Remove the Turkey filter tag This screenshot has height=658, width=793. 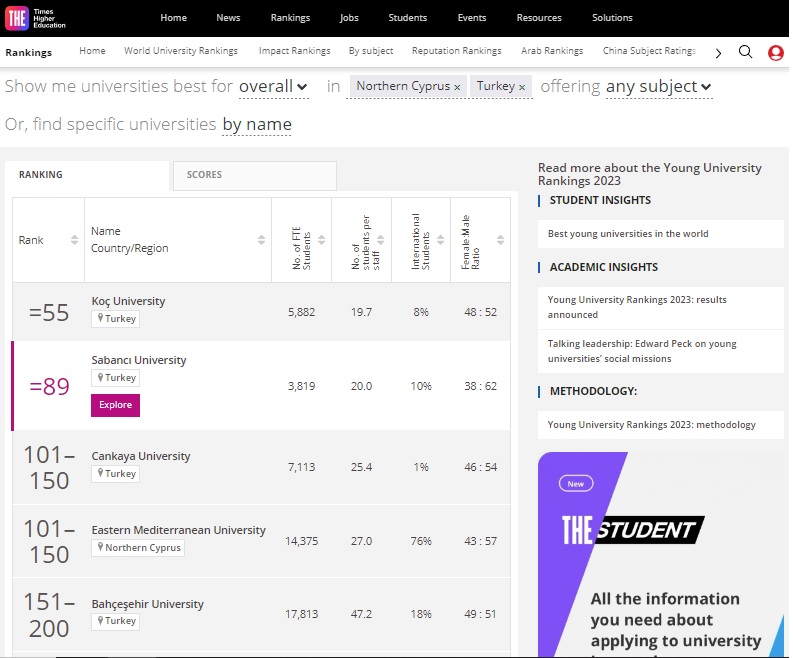[x=521, y=88]
